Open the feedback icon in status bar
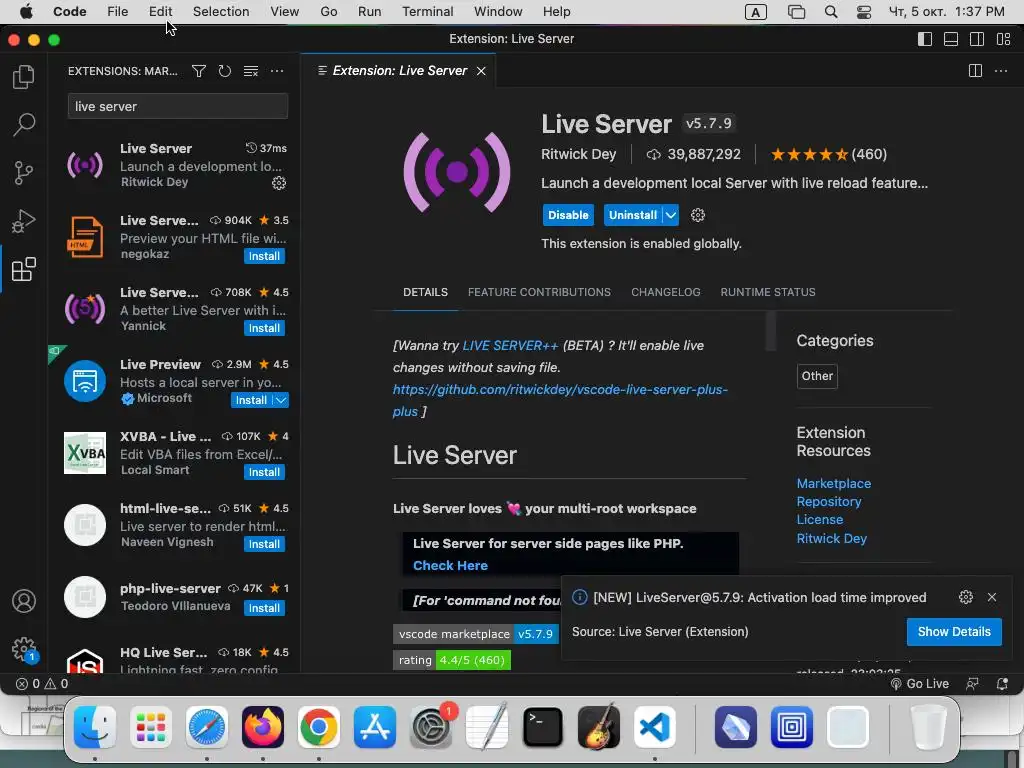Viewport: 1024px width, 768px height. tap(972, 684)
